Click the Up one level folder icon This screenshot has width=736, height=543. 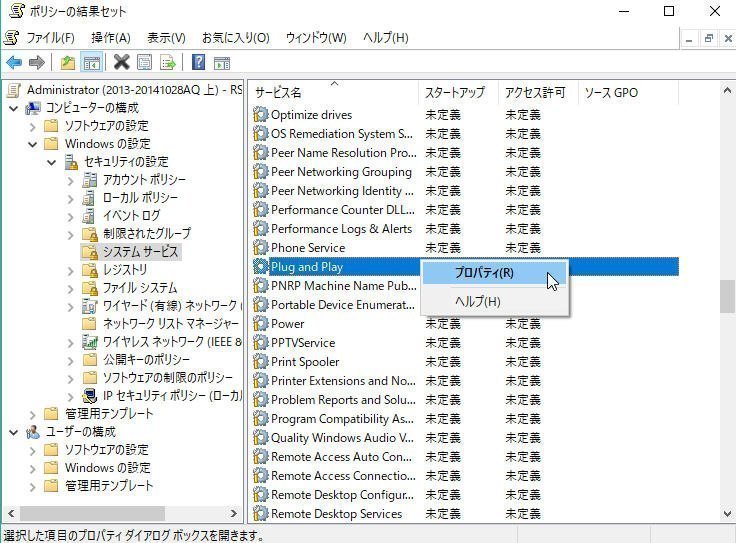click(68, 62)
